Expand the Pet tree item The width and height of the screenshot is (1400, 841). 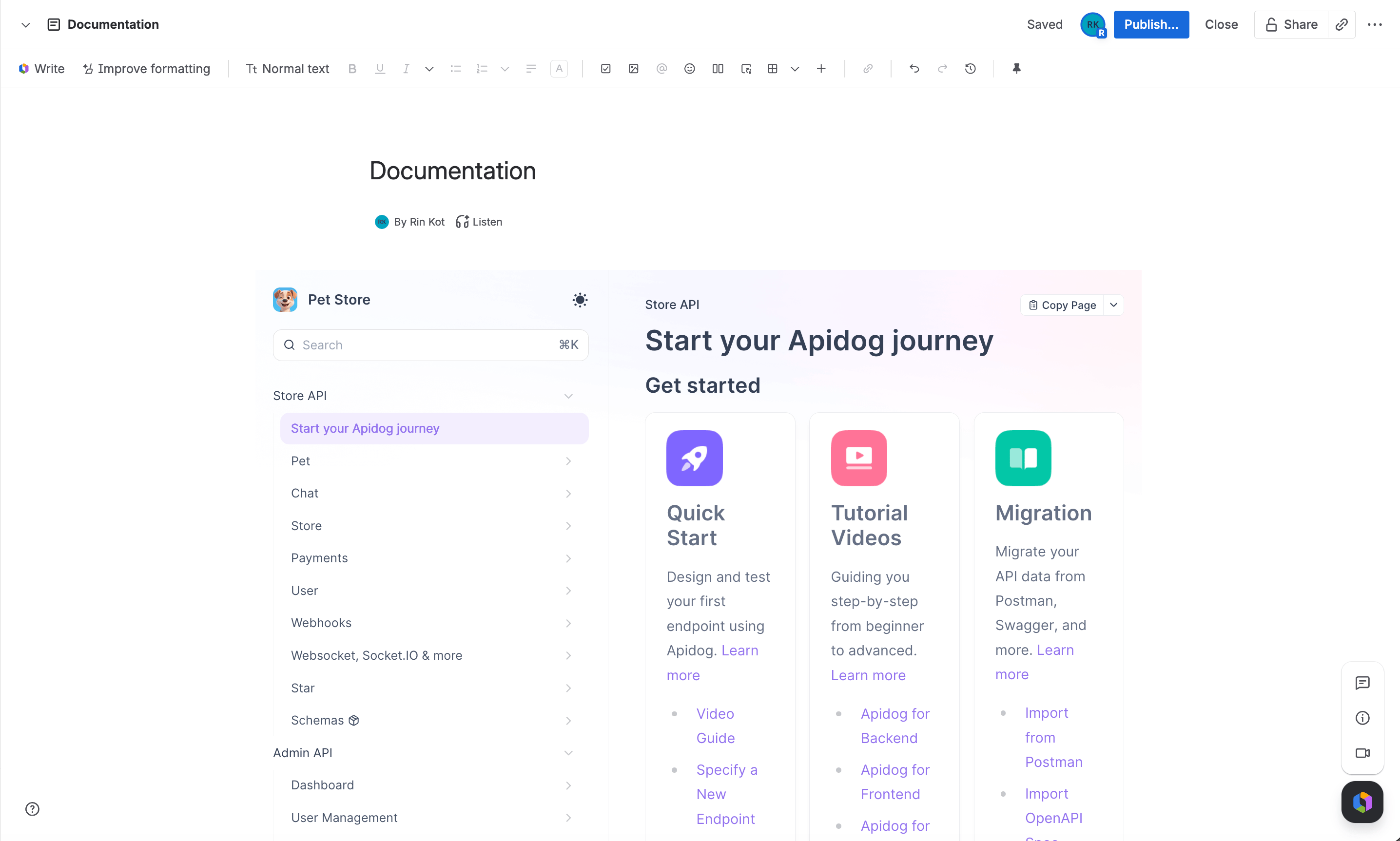[568, 461]
